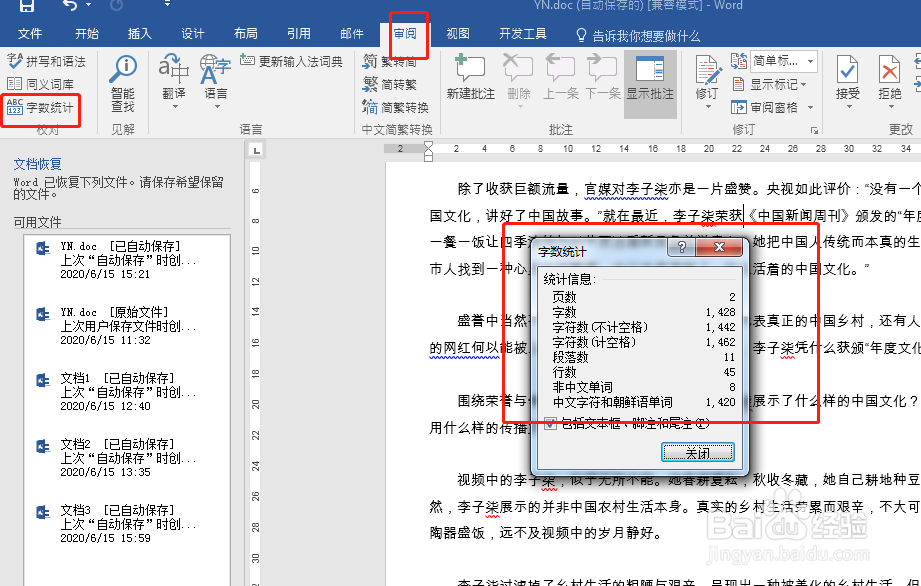Viewport: 921px width, 586px height.
Task: Click the 告诉我你想要做什么 search box
Action: click(638, 36)
